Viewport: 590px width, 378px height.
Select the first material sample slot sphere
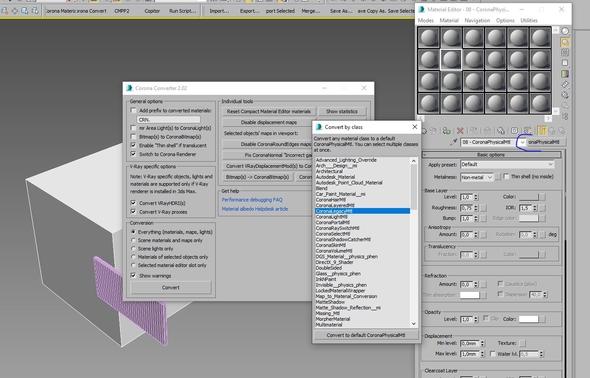429,38
